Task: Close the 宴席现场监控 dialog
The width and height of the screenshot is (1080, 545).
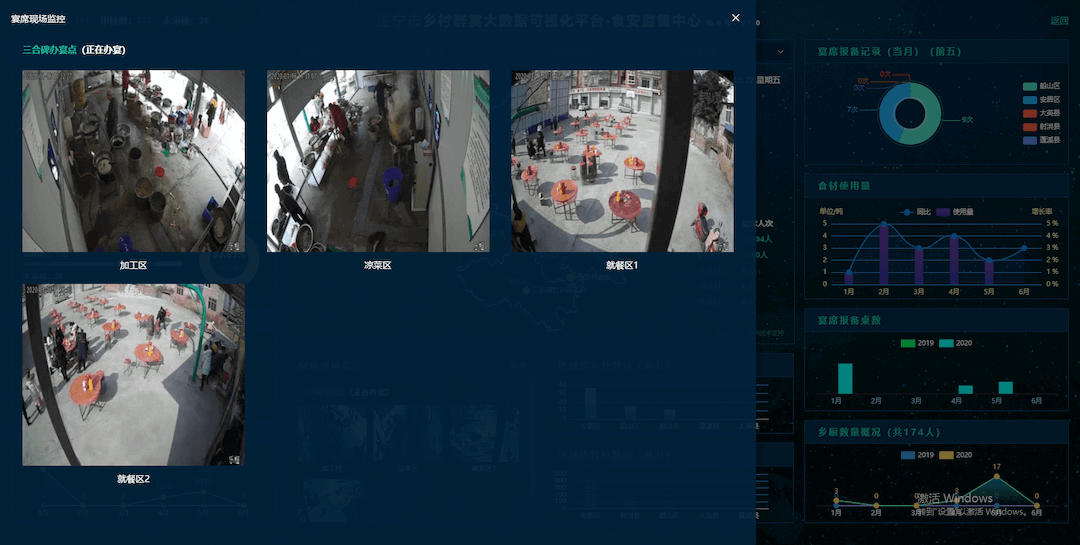Action: [x=736, y=18]
